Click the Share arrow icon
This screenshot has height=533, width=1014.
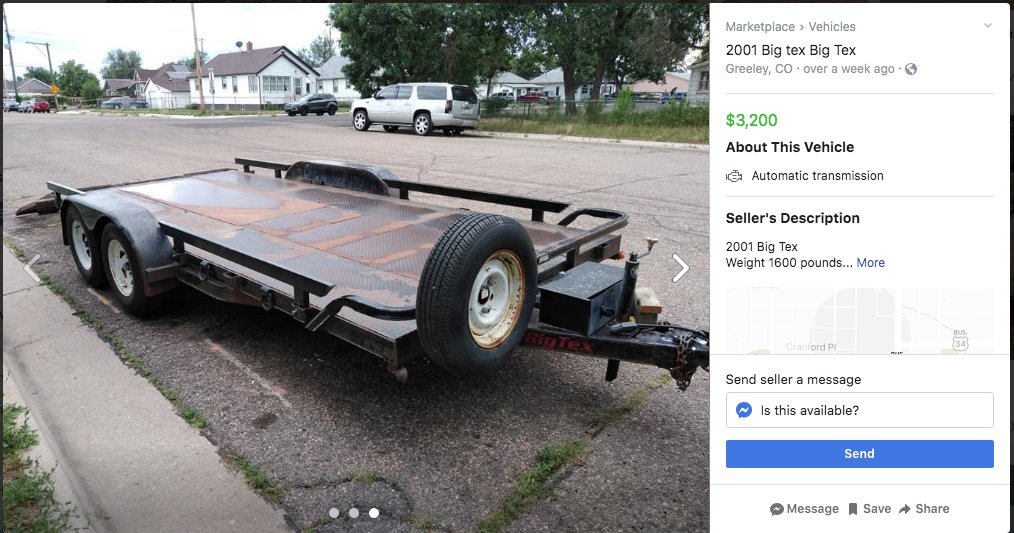pyautogui.click(x=904, y=509)
